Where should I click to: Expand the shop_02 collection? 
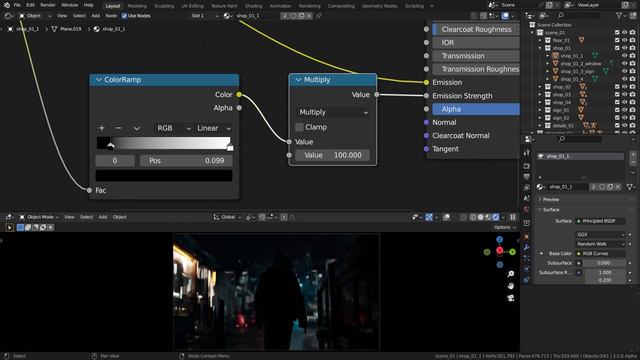pyautogui.click(x=540, y=87)
